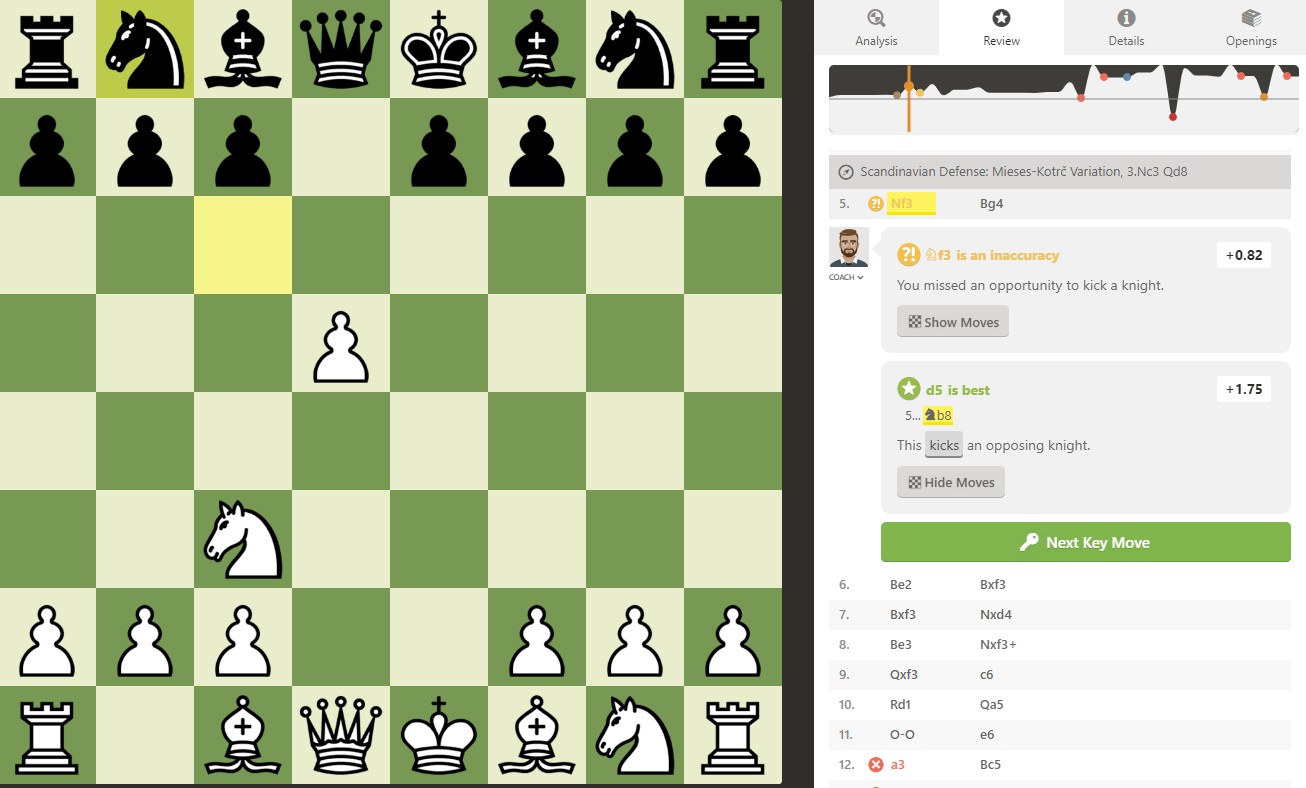Expand the COACH dropdown chevron
1306x788 pixels.
tap(860, 277)
